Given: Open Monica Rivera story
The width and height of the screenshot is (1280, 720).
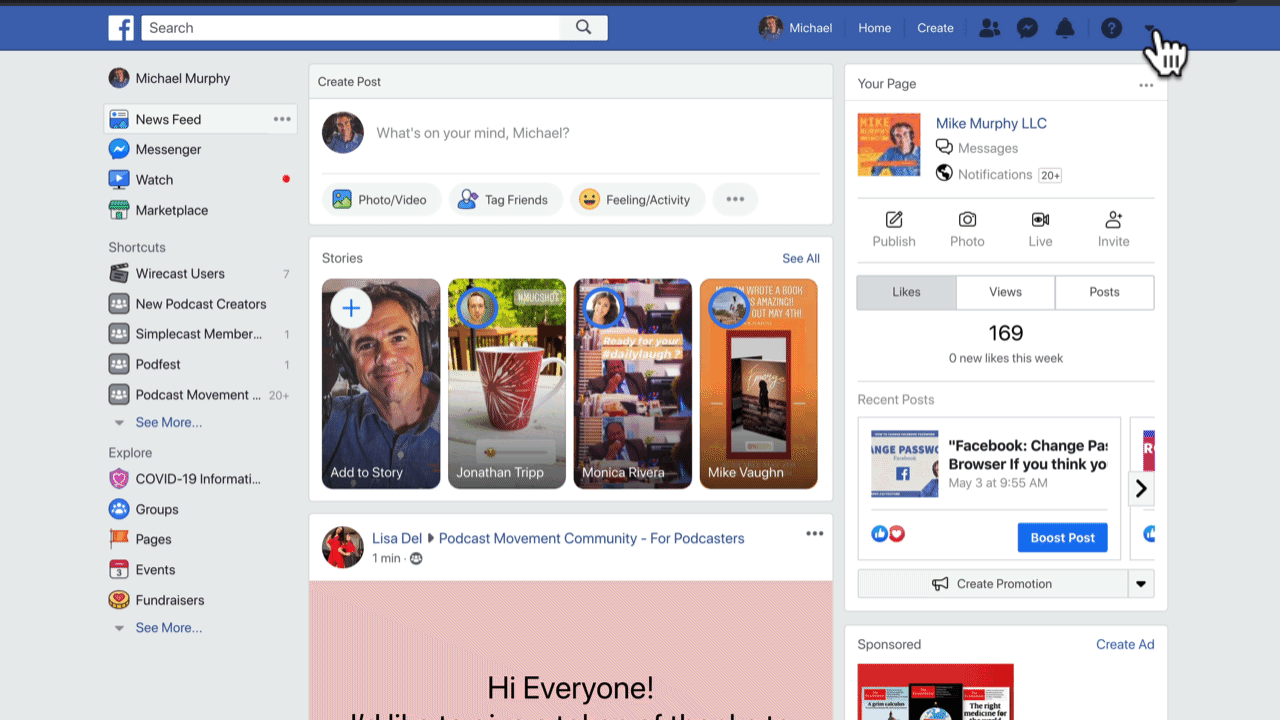Looking at the screenshot, I should pos(633,384).
